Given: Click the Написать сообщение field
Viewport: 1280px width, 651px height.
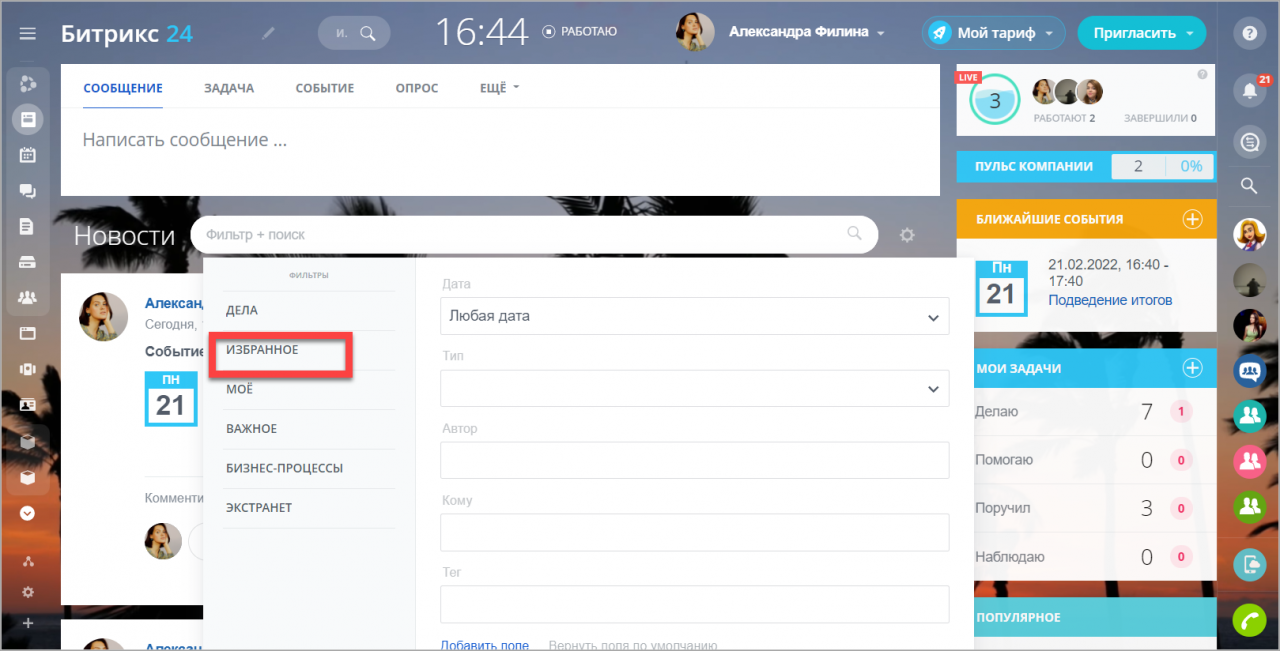Looking at the screenshot, I should 500,140.
